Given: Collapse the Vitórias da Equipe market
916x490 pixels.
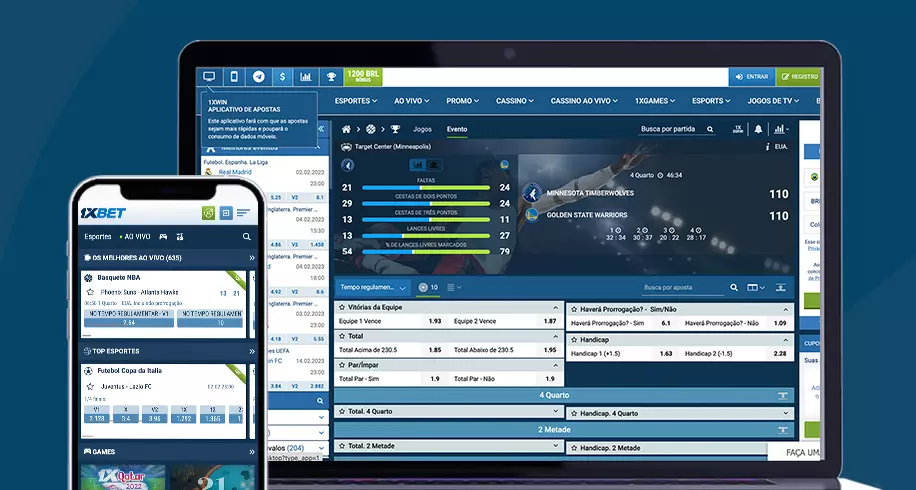Looking at the screenshot, I should point(556,307).
